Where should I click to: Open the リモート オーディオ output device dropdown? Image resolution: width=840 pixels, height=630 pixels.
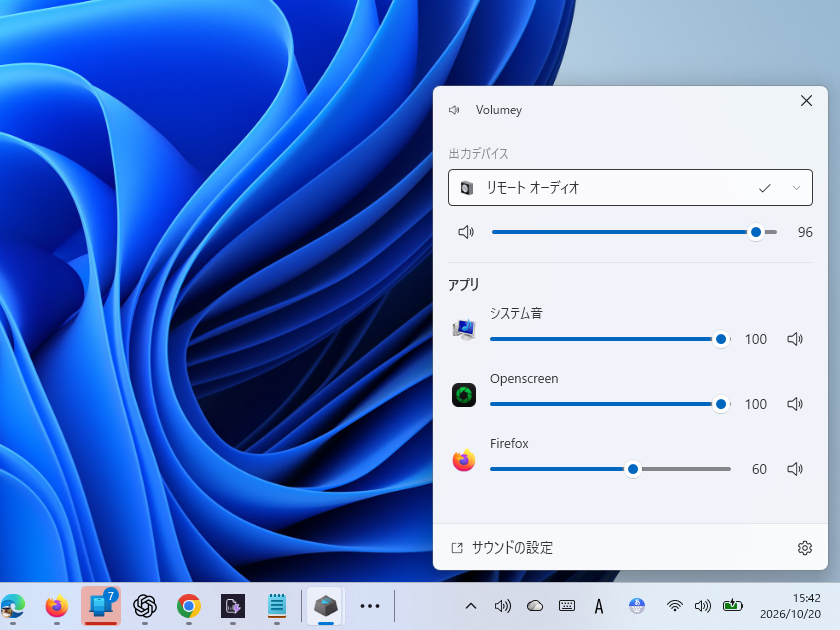(630, 188)
